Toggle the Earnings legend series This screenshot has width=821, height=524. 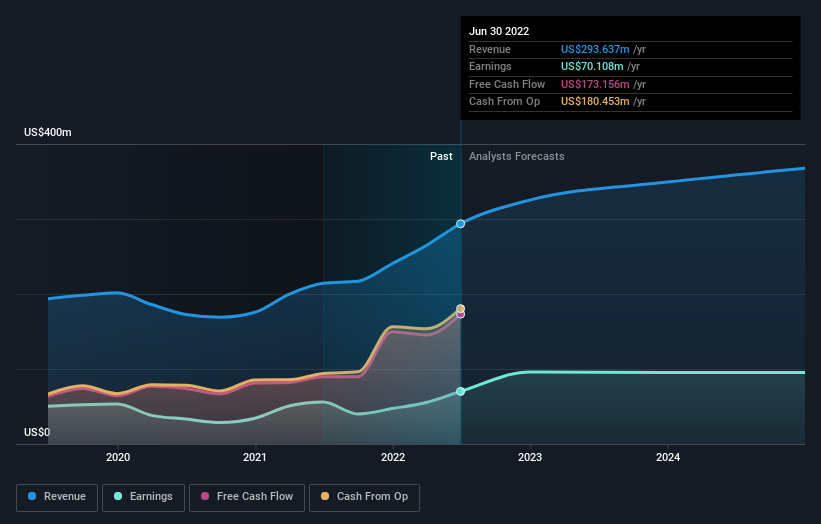pos(143,497)
